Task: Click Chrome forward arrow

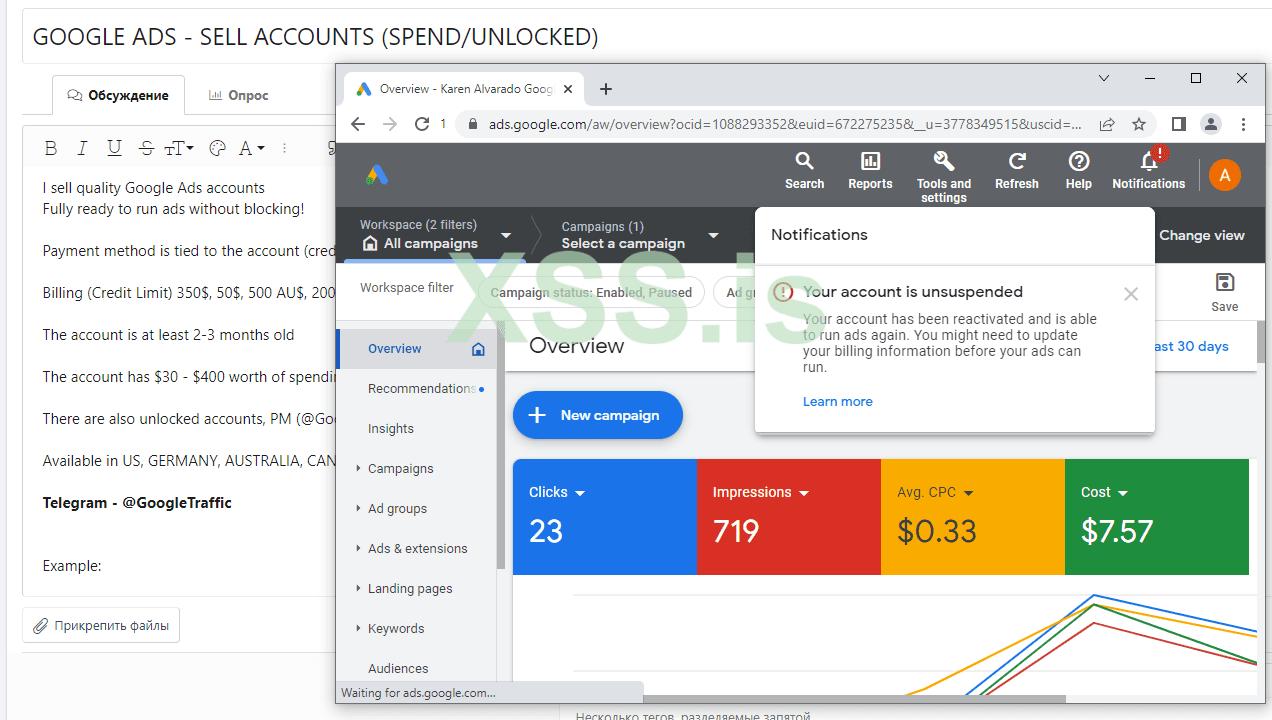Action: [x=390, y=124]
